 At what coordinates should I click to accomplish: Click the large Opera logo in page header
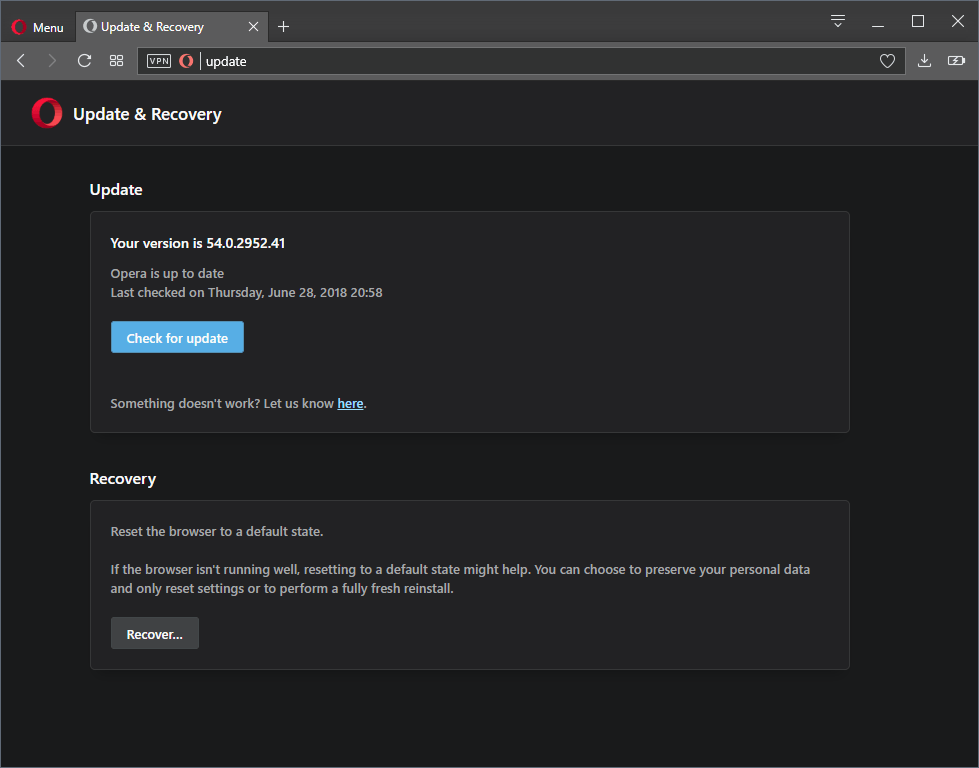tap(47, 113)
